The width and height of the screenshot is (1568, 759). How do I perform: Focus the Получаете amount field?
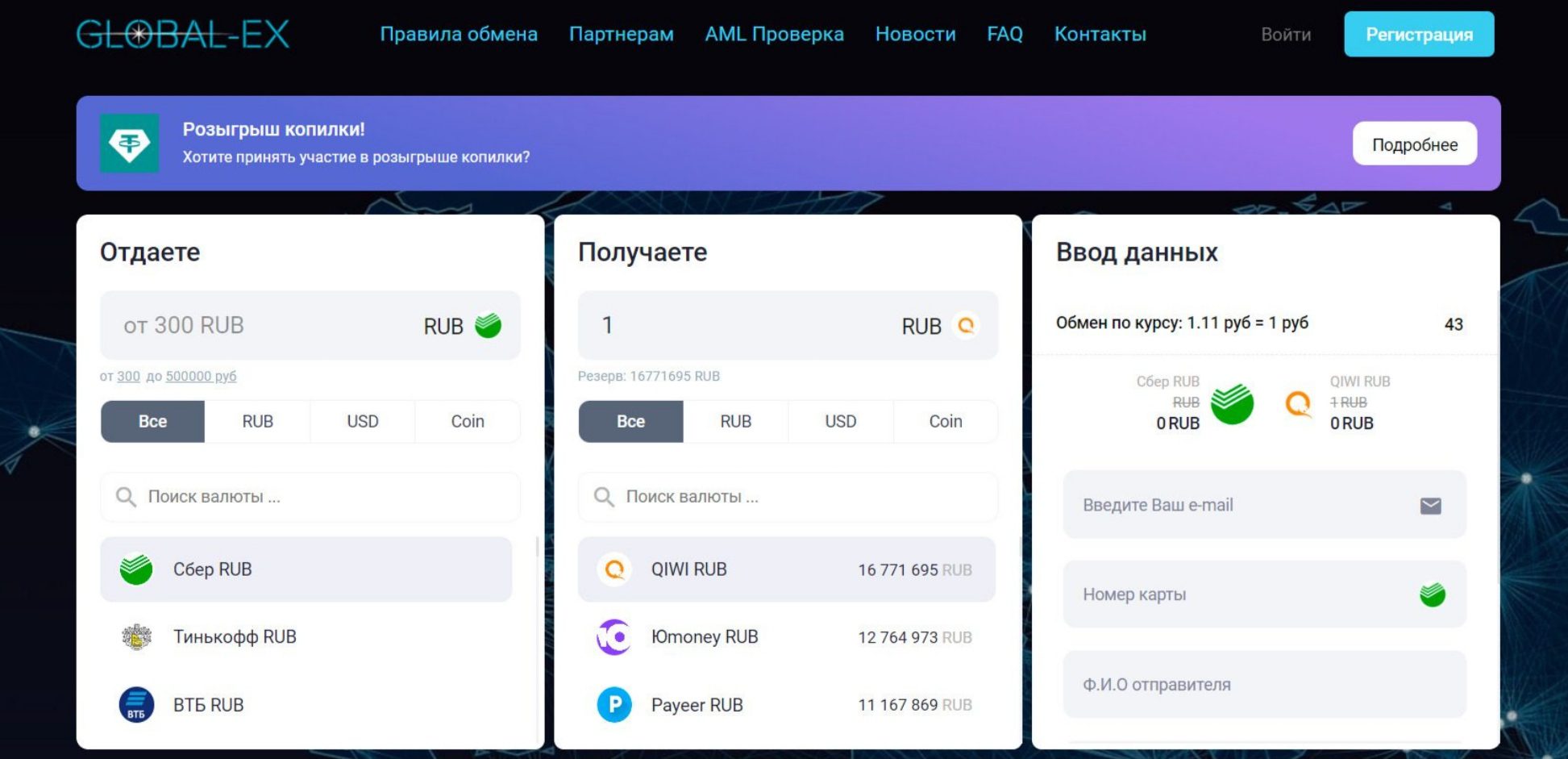788,325
